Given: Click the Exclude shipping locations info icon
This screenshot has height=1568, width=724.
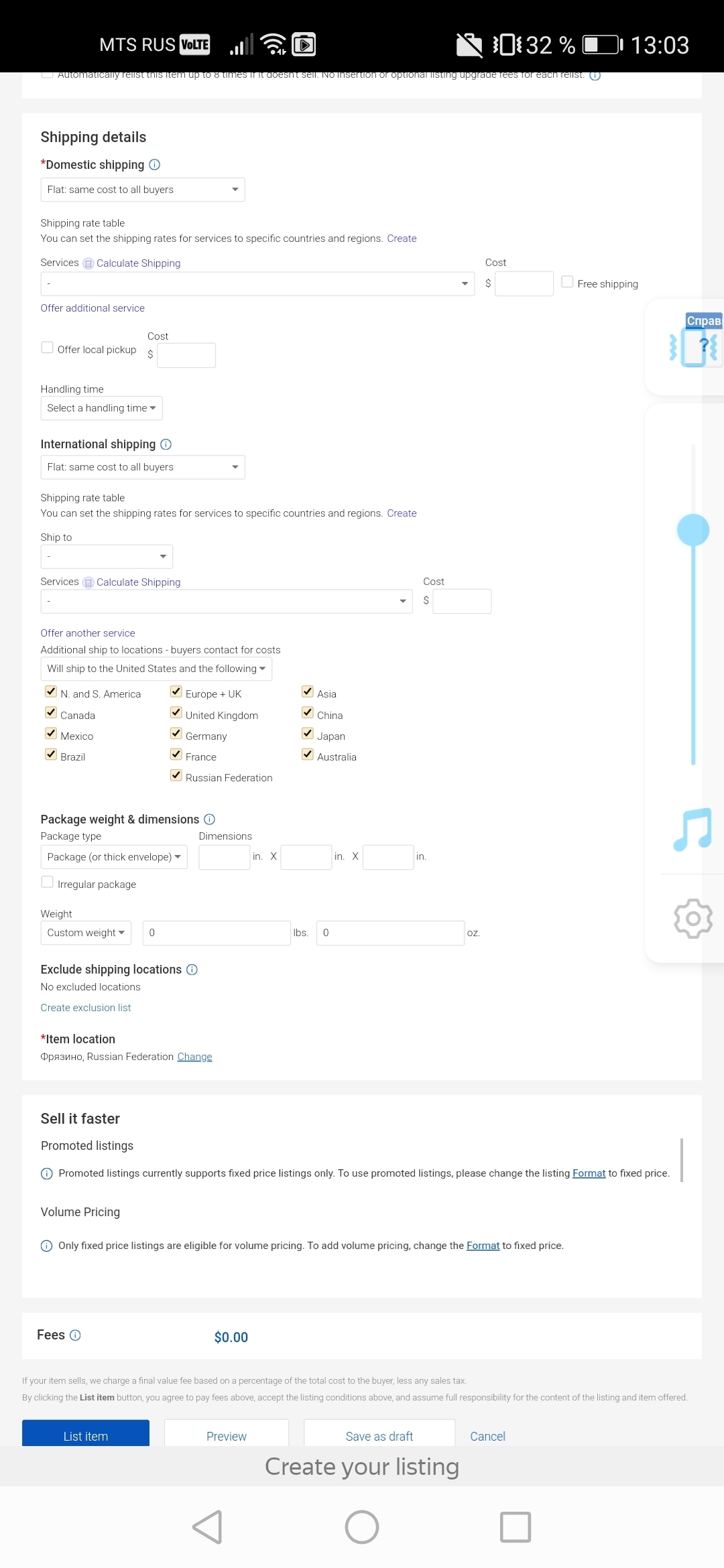Looking at the screenshot, I should click(x=192, y=970).
